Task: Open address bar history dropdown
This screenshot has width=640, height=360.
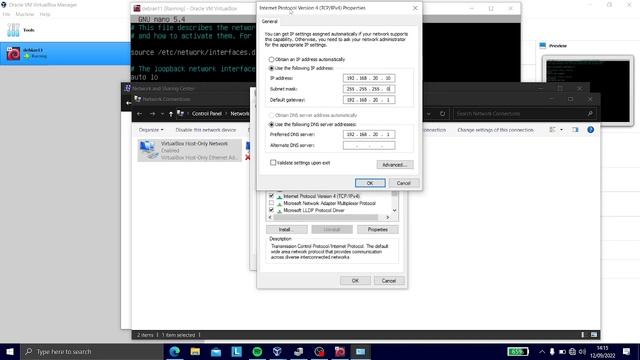Action: pos(429,113)
